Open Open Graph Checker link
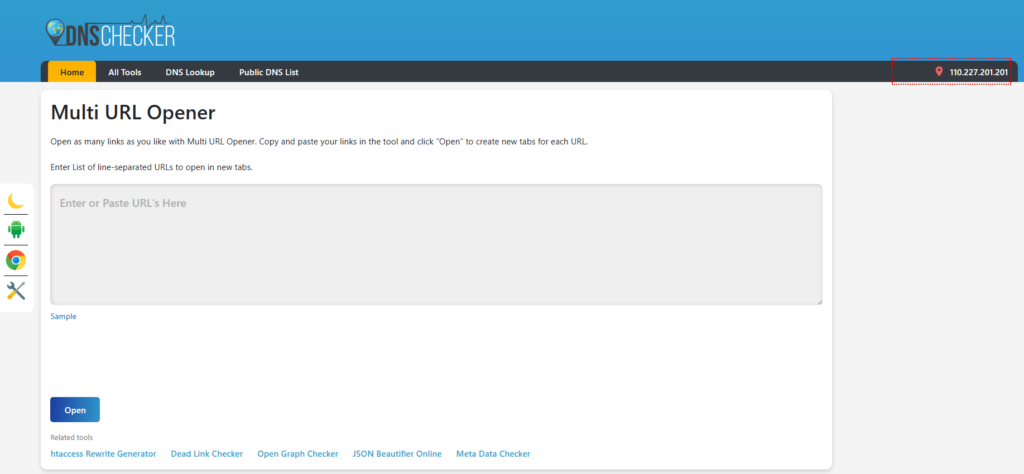The height and width of the screenshot is (474, 1024). coord(298,454)
